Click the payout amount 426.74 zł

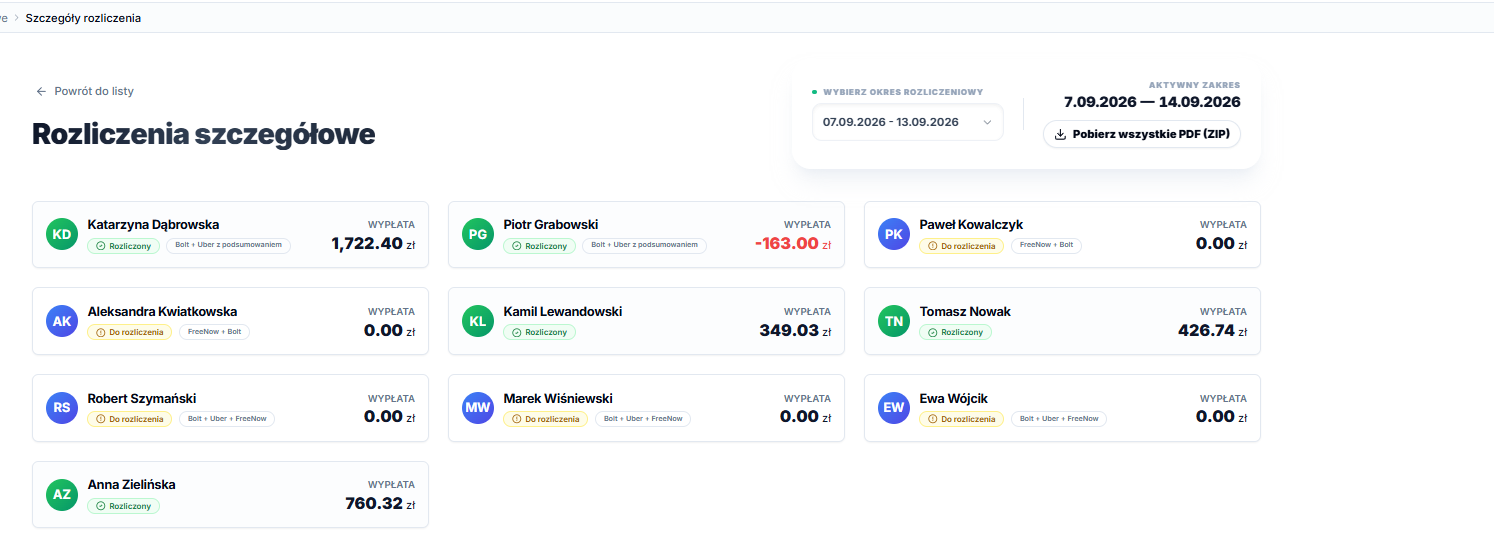point(1212,330)
